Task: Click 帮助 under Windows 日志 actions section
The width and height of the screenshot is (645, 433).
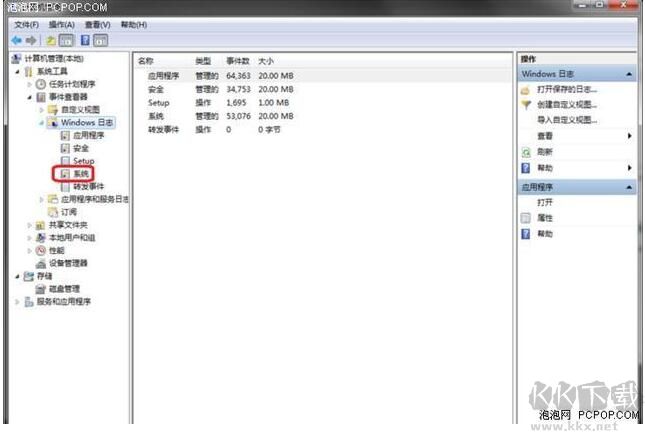Action: pyautogui.click(x=545, y=168)
